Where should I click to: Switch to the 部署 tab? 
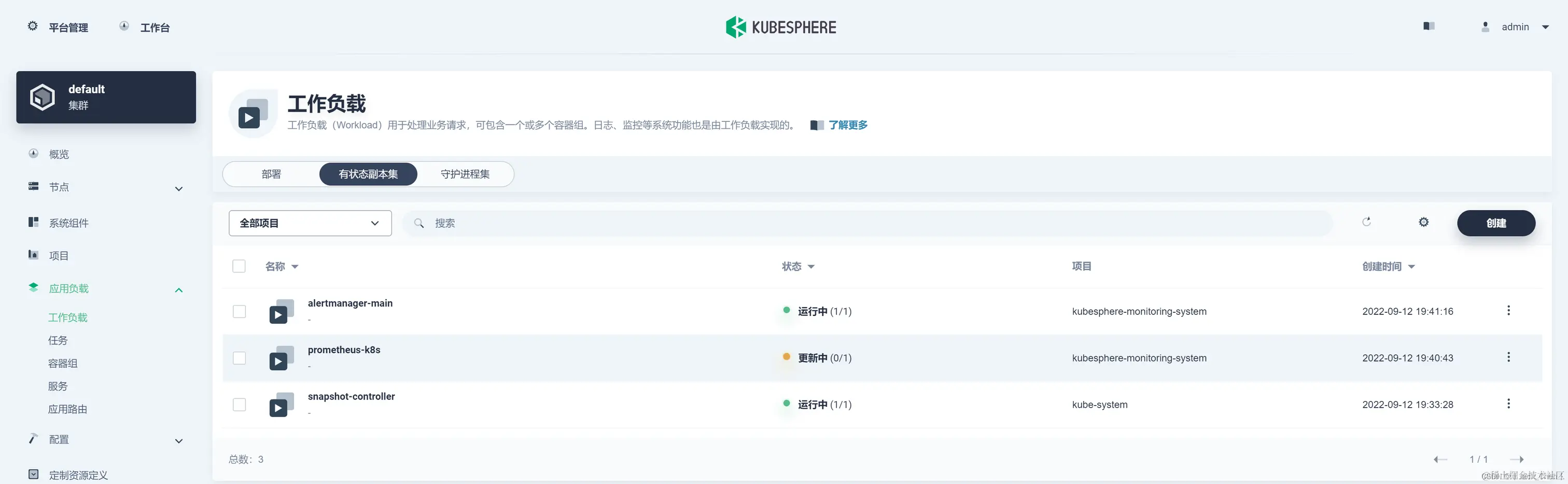coord(272,174)
